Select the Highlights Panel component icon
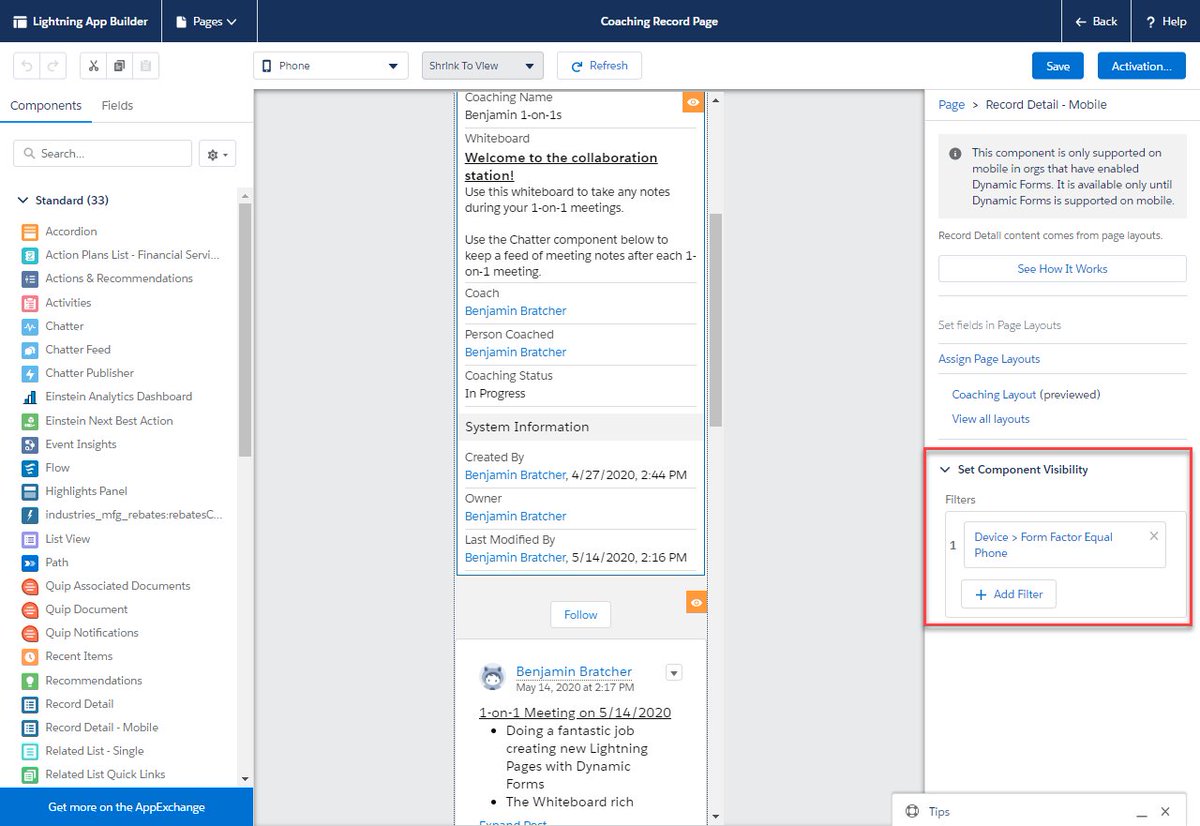1200x826 pixels. [29, 491]
